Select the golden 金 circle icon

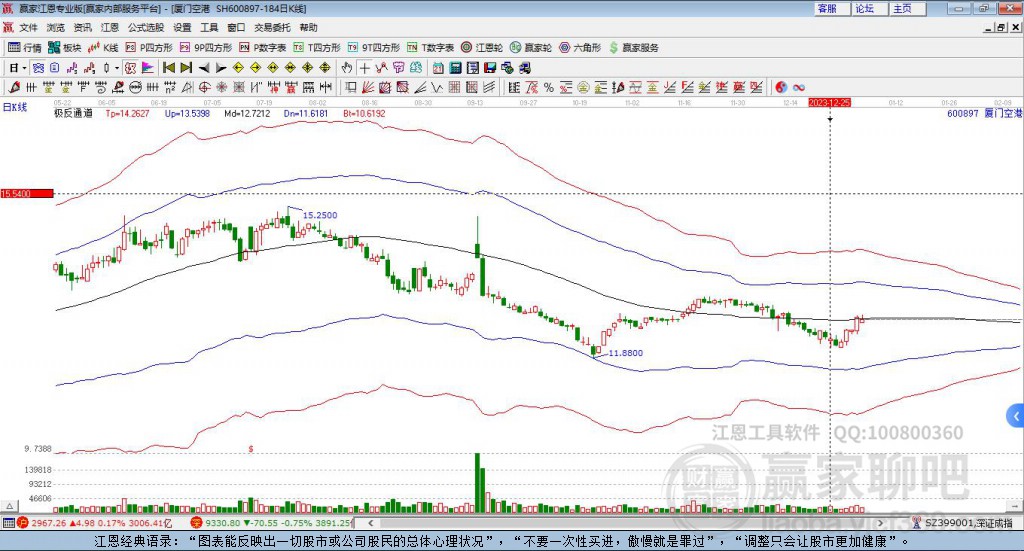tap(583, 87)
